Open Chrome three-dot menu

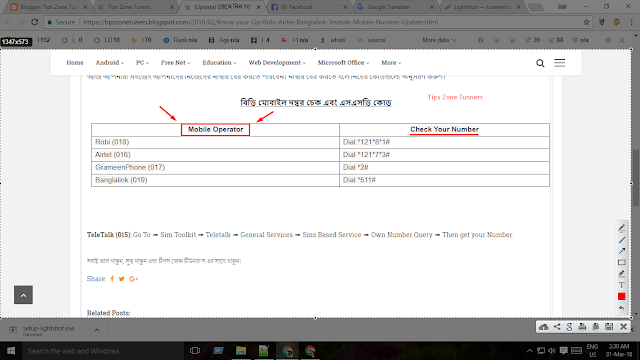[631, 22]
